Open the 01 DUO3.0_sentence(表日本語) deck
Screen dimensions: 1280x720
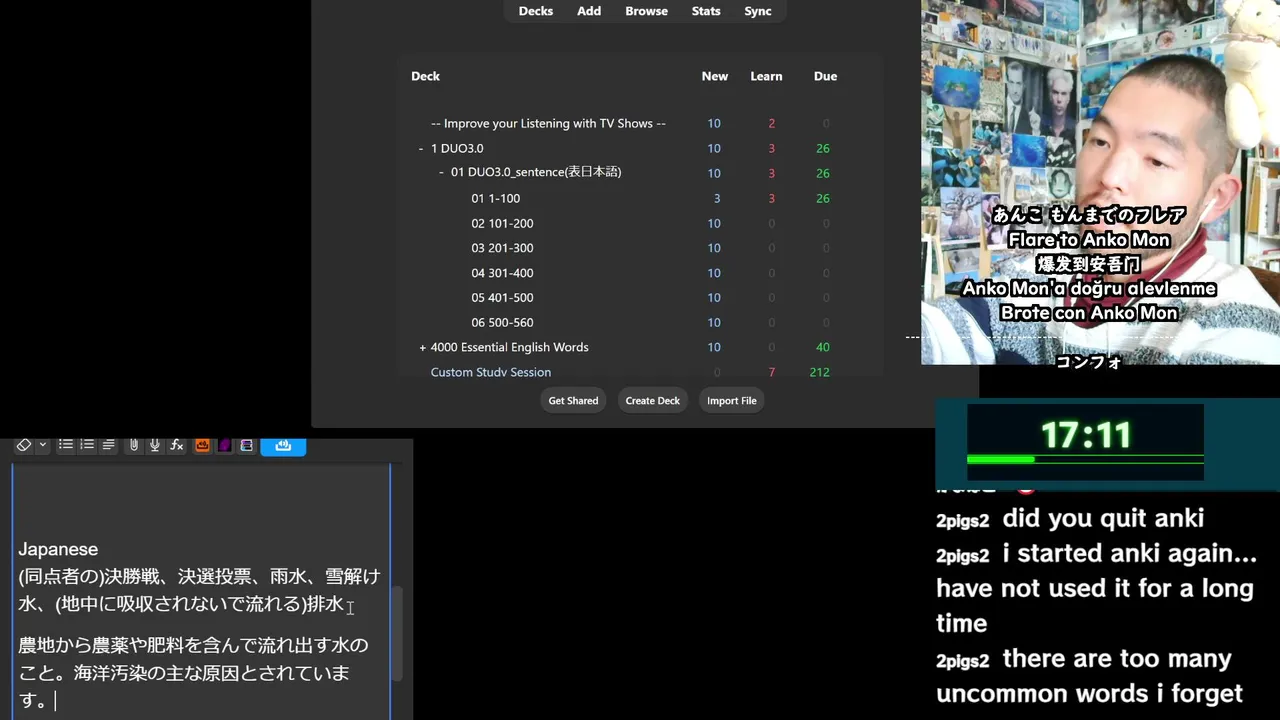(536, 172)
